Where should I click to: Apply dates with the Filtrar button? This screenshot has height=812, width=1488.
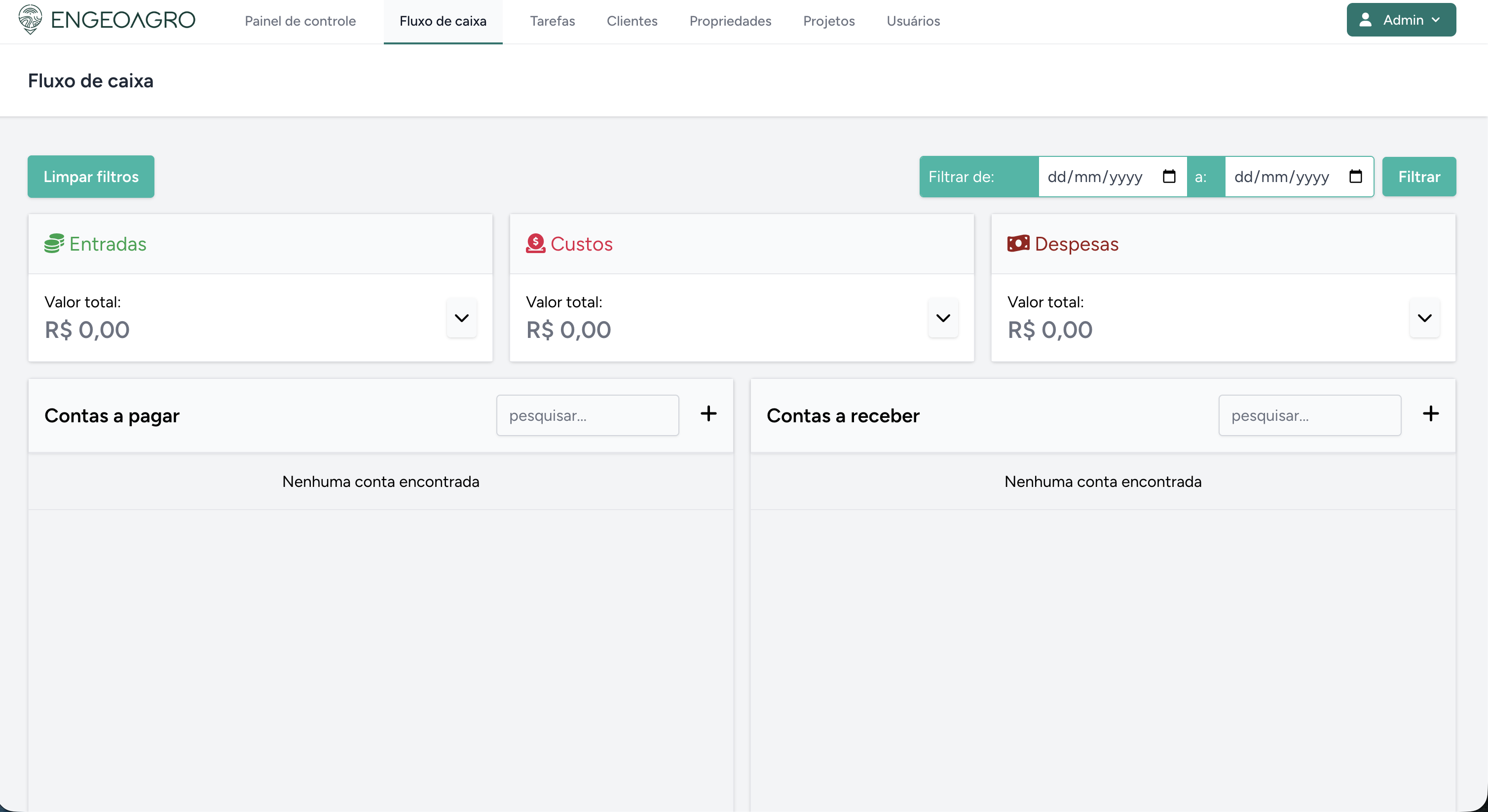tap(1419, 177)
